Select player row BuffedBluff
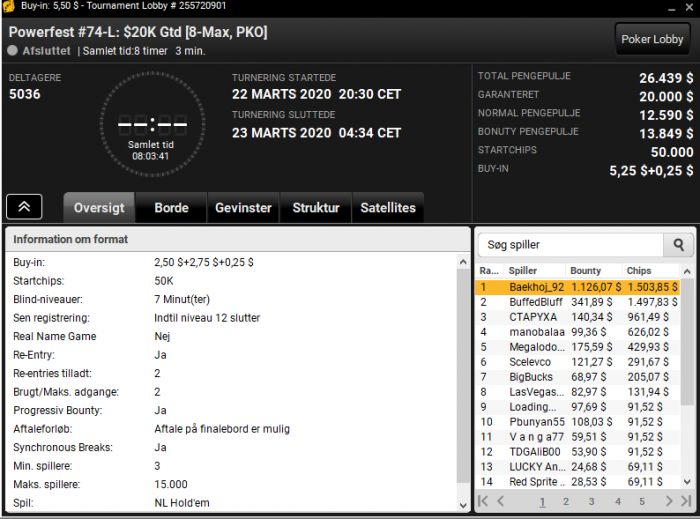 pos(578,302)
